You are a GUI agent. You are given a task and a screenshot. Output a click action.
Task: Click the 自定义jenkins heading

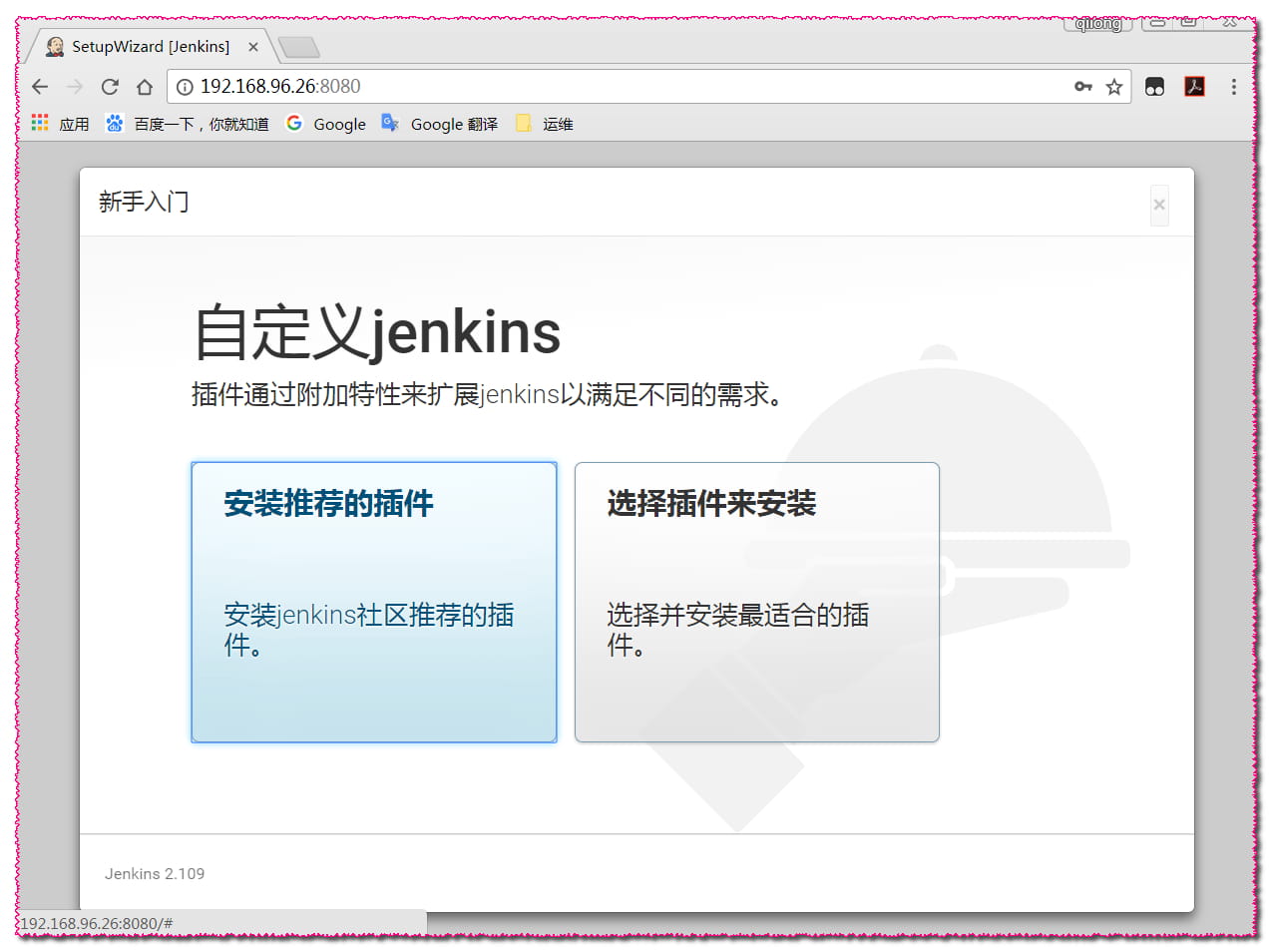(377, 332)
